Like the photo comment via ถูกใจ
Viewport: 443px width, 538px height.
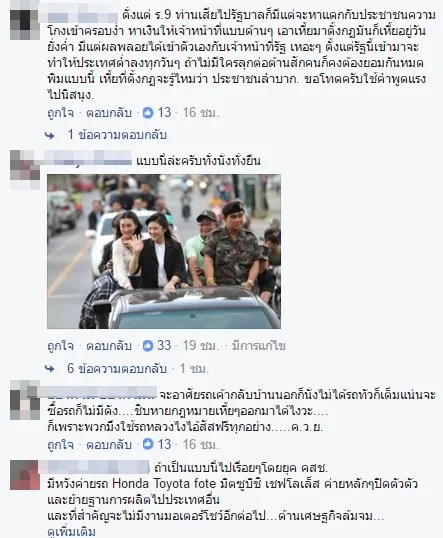tap(60, 346)
